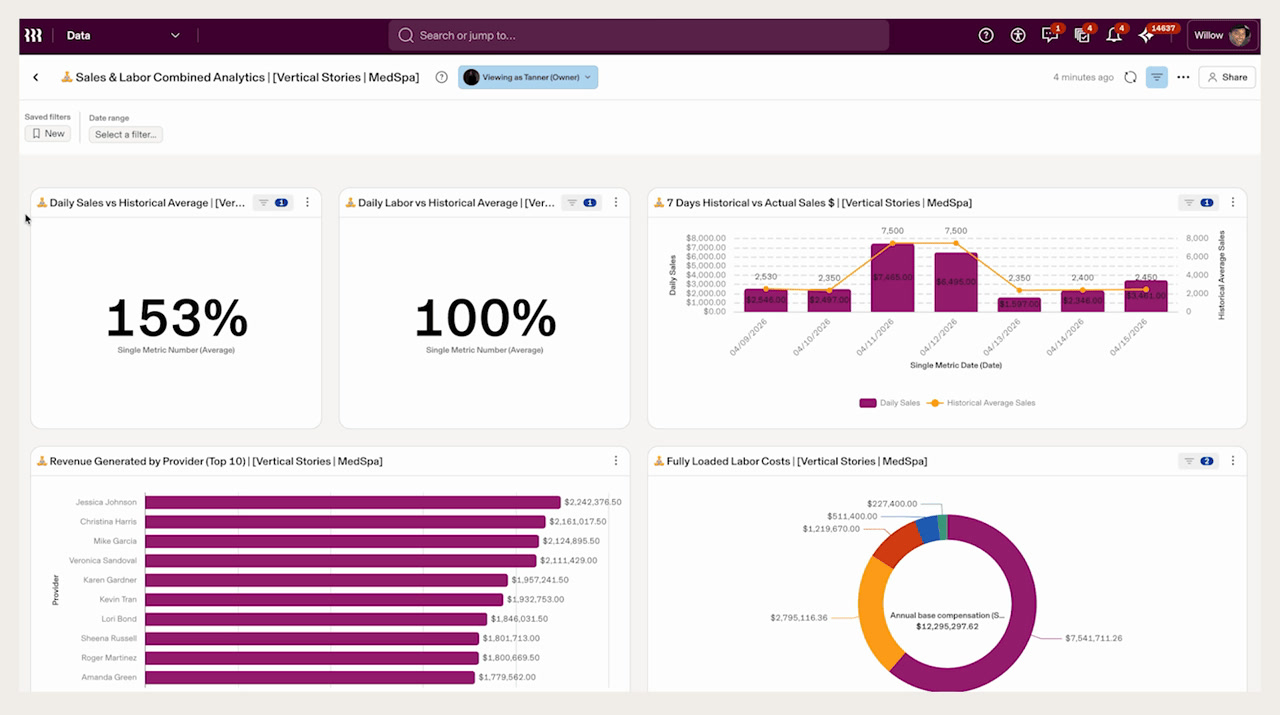Click the $227,400.00 donut label

pos(892,504)
